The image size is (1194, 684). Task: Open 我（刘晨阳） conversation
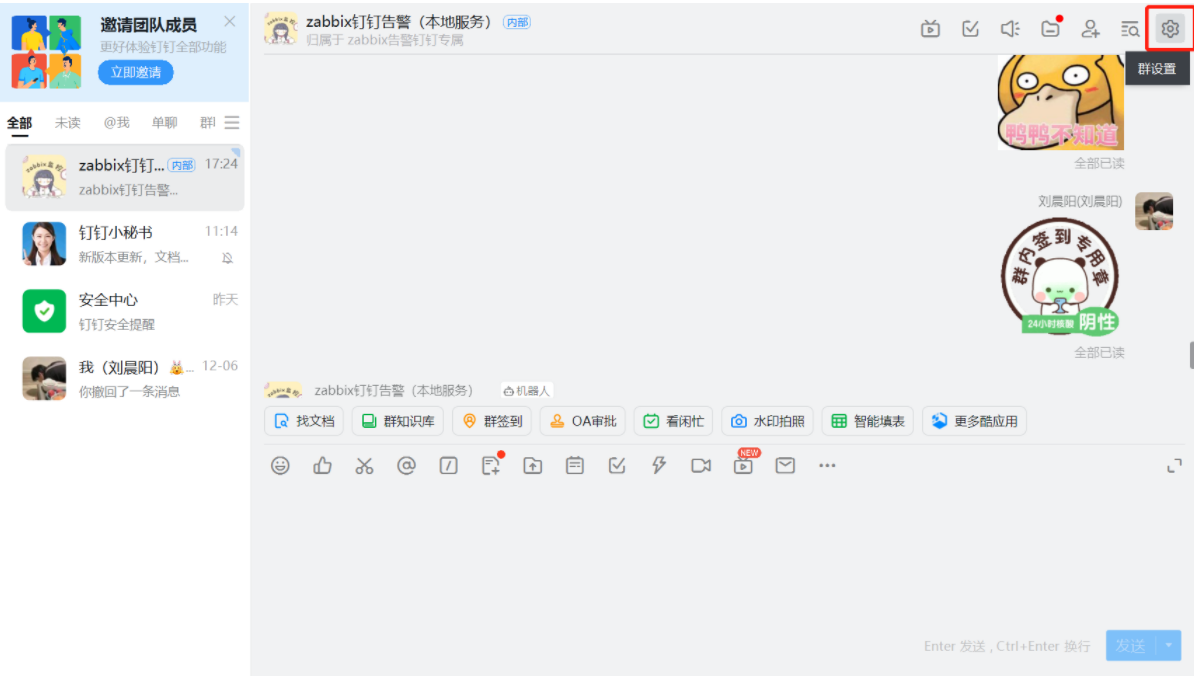tap(125, 379)
